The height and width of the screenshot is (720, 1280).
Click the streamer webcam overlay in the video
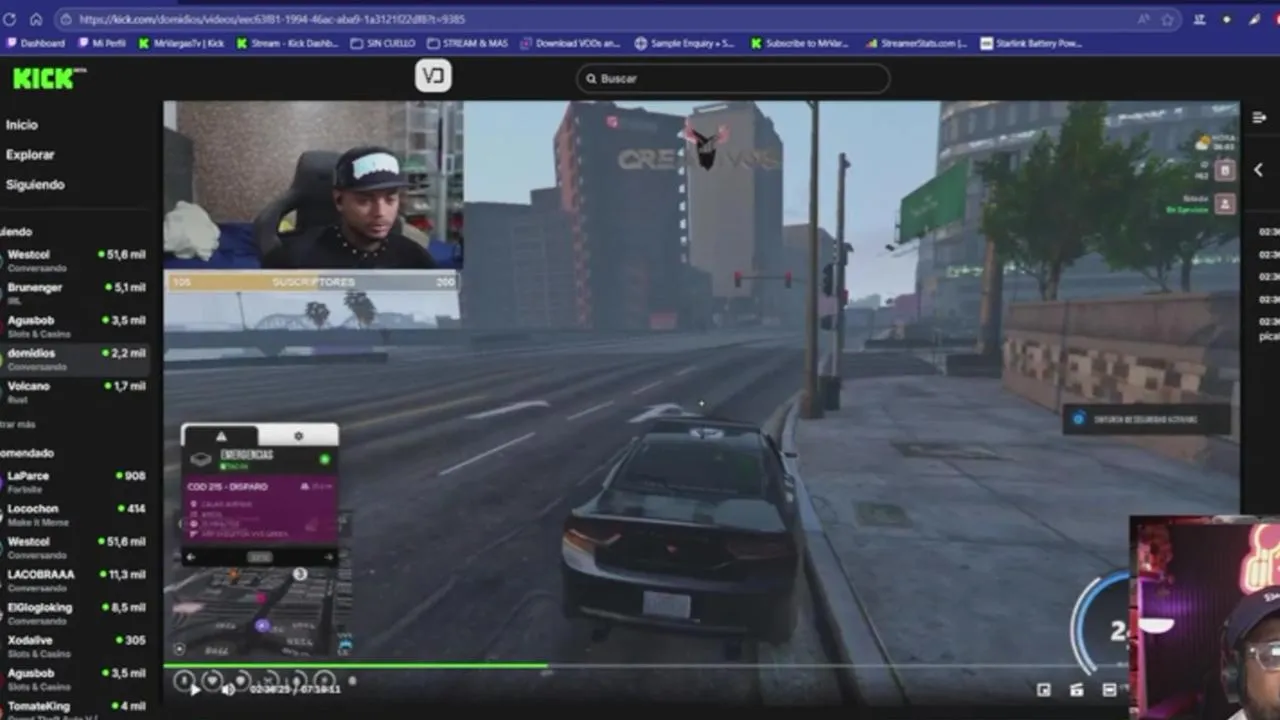click(x=313, y=185)
